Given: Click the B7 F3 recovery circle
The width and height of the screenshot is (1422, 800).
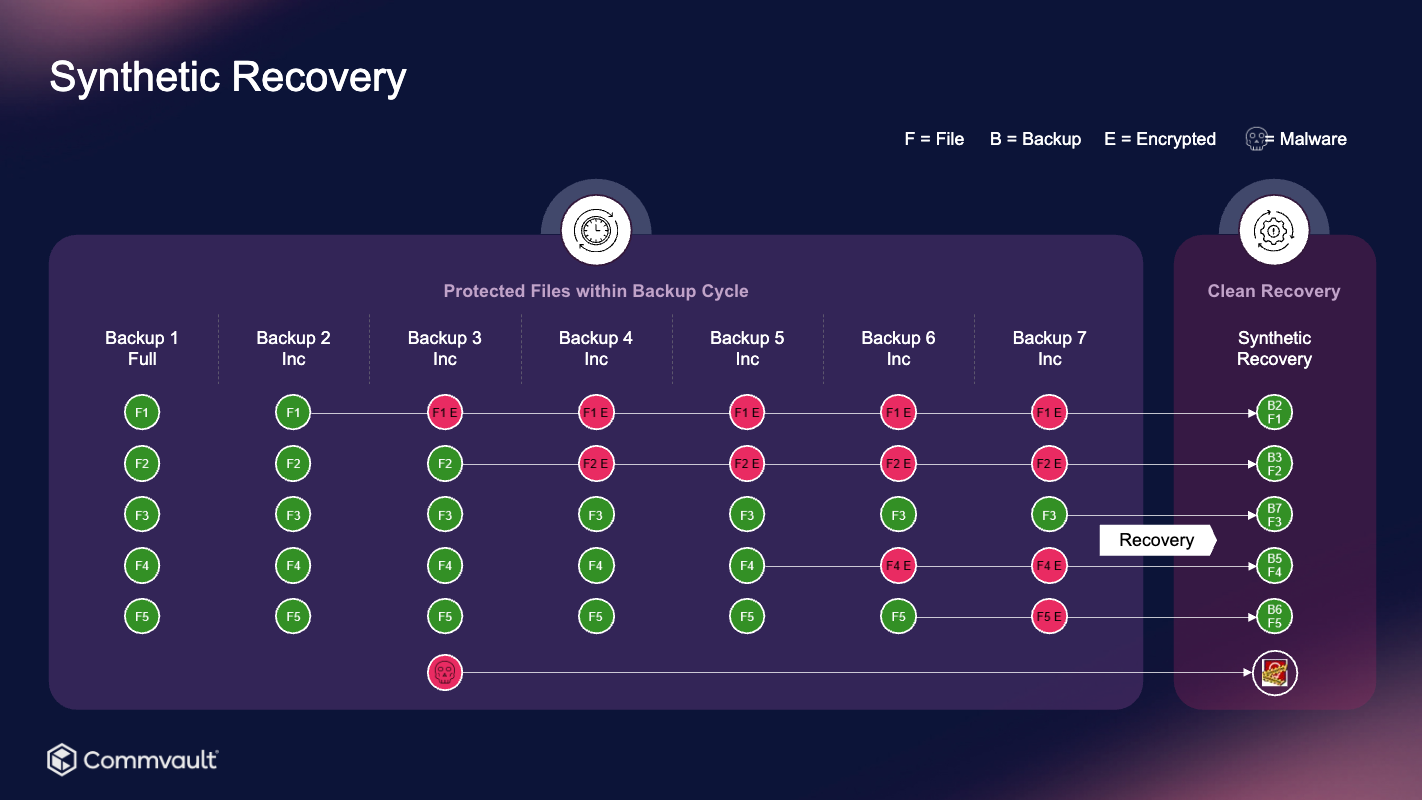Looking at the screenshot, I should click(x=1275, y=515).
